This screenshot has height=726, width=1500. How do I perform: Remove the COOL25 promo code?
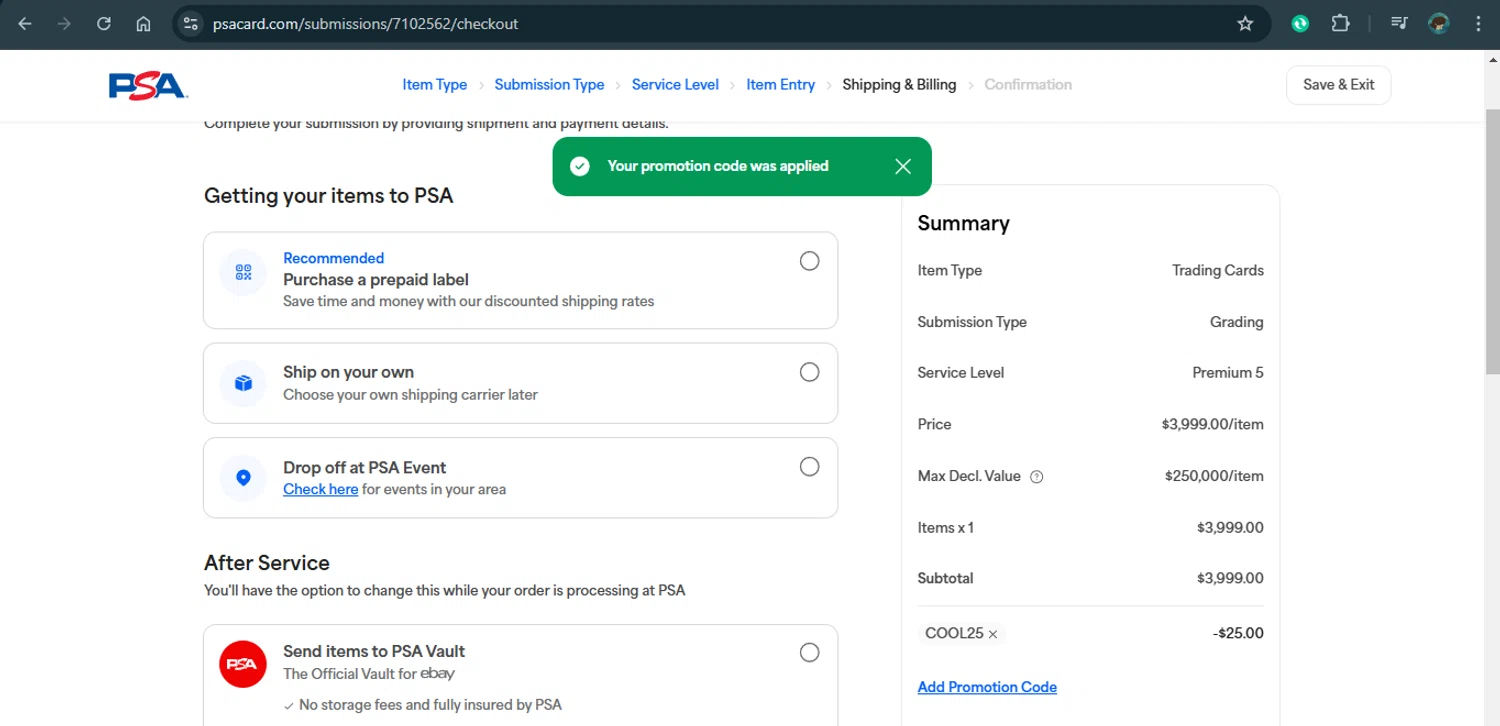[x=993, y=634]
